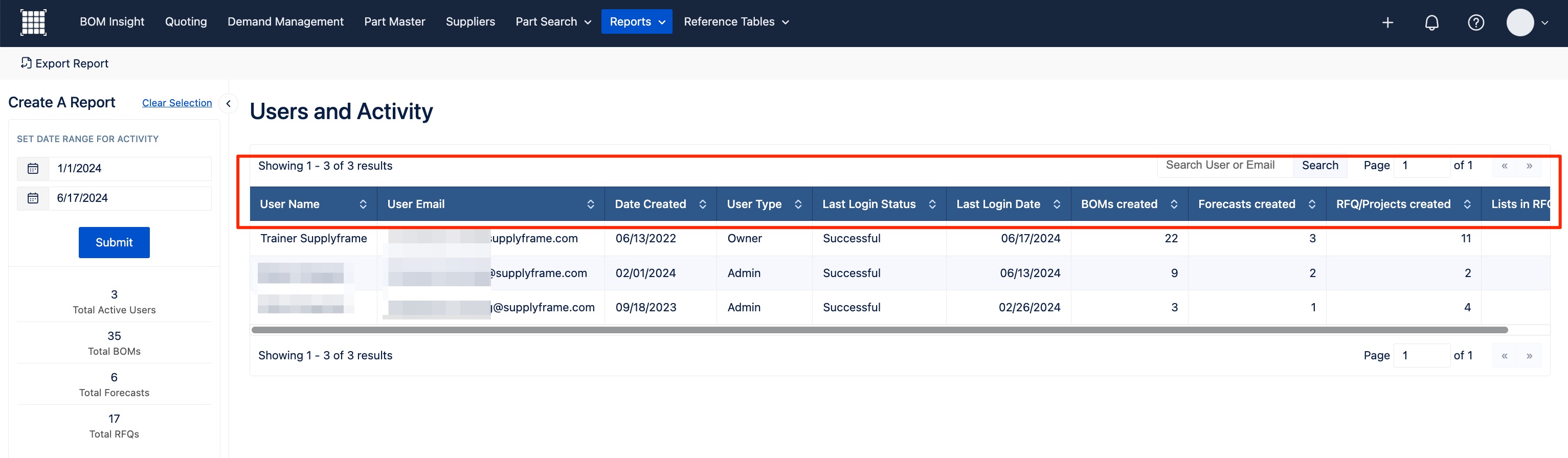The image size is (1568, 458).
Task: Collapse the Create A Report sidebar
Action: (228, 103)
